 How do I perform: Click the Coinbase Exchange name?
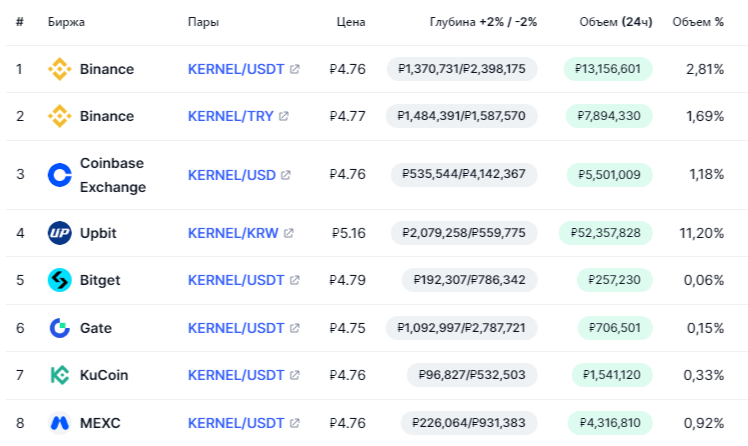[113, 175]
